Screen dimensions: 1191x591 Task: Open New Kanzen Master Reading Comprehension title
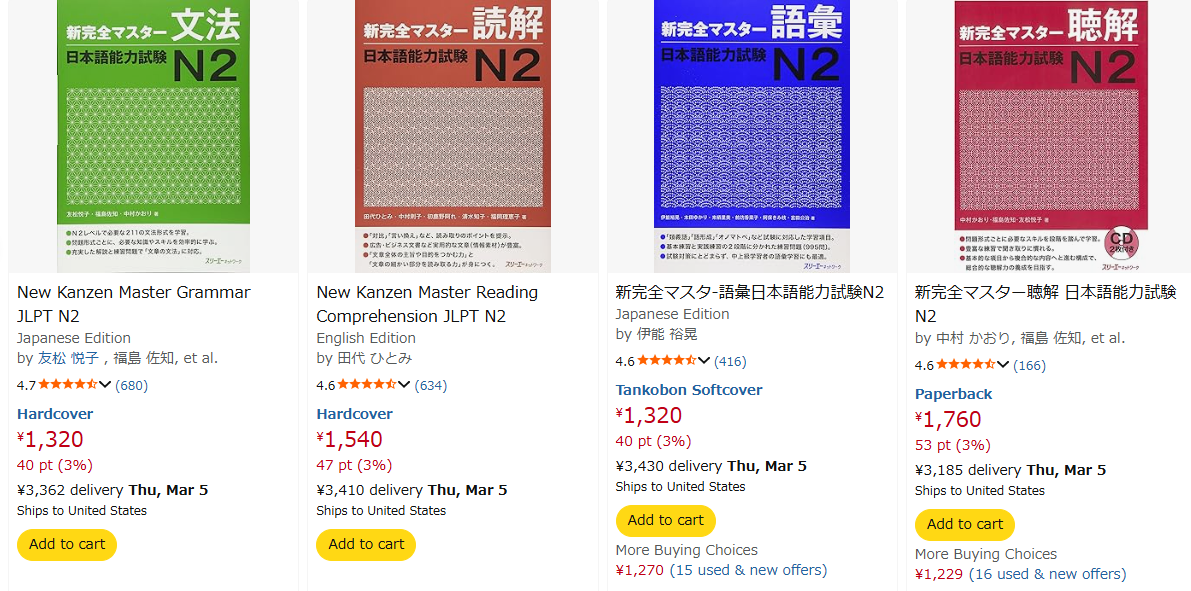[427, 304]
